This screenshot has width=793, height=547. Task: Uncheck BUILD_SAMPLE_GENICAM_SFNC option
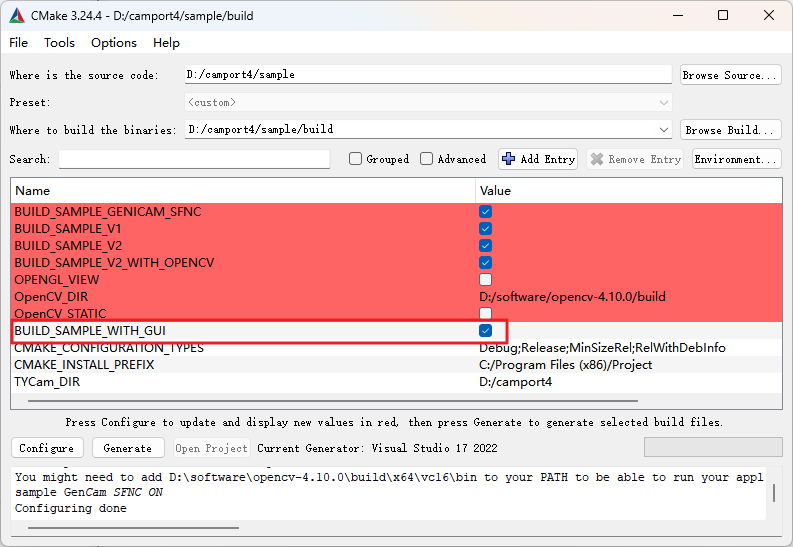[x=486, y=211]
